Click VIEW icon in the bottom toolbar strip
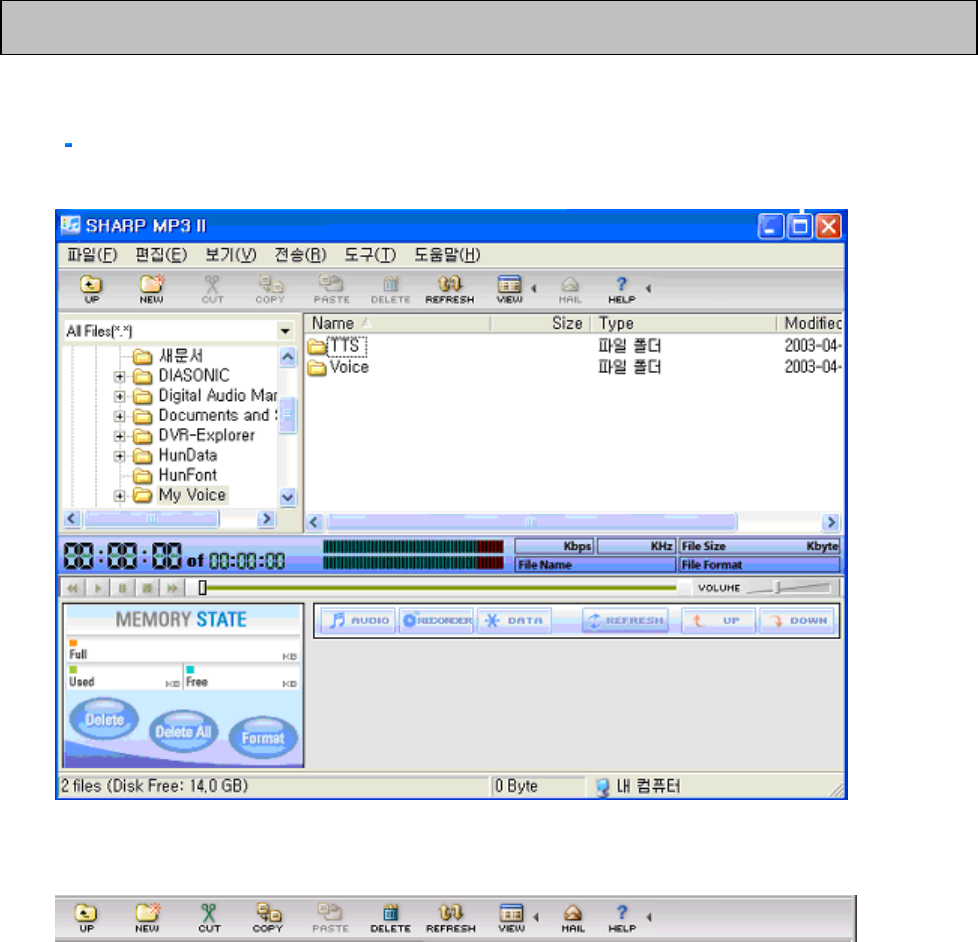 [x=511, y=918]
